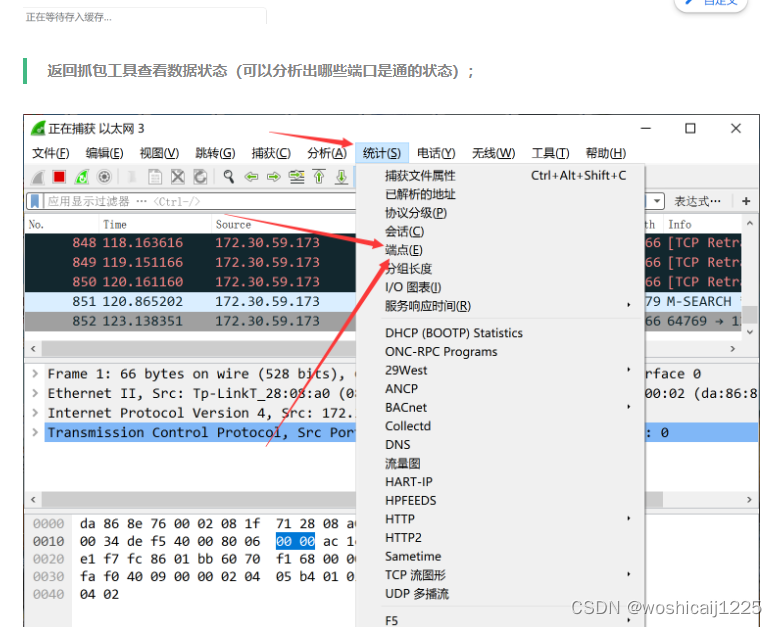Select 捕获文件属性 from statistics menu

tap(500, 175)
